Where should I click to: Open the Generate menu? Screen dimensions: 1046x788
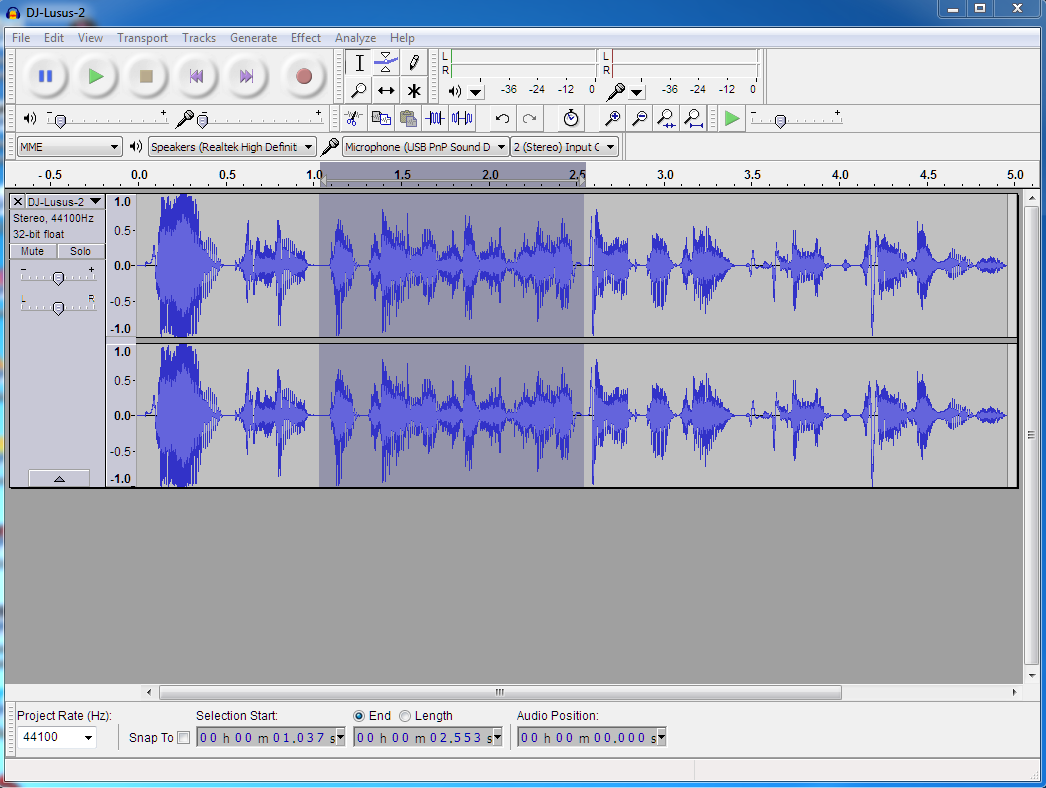click(x=253, y=37)
